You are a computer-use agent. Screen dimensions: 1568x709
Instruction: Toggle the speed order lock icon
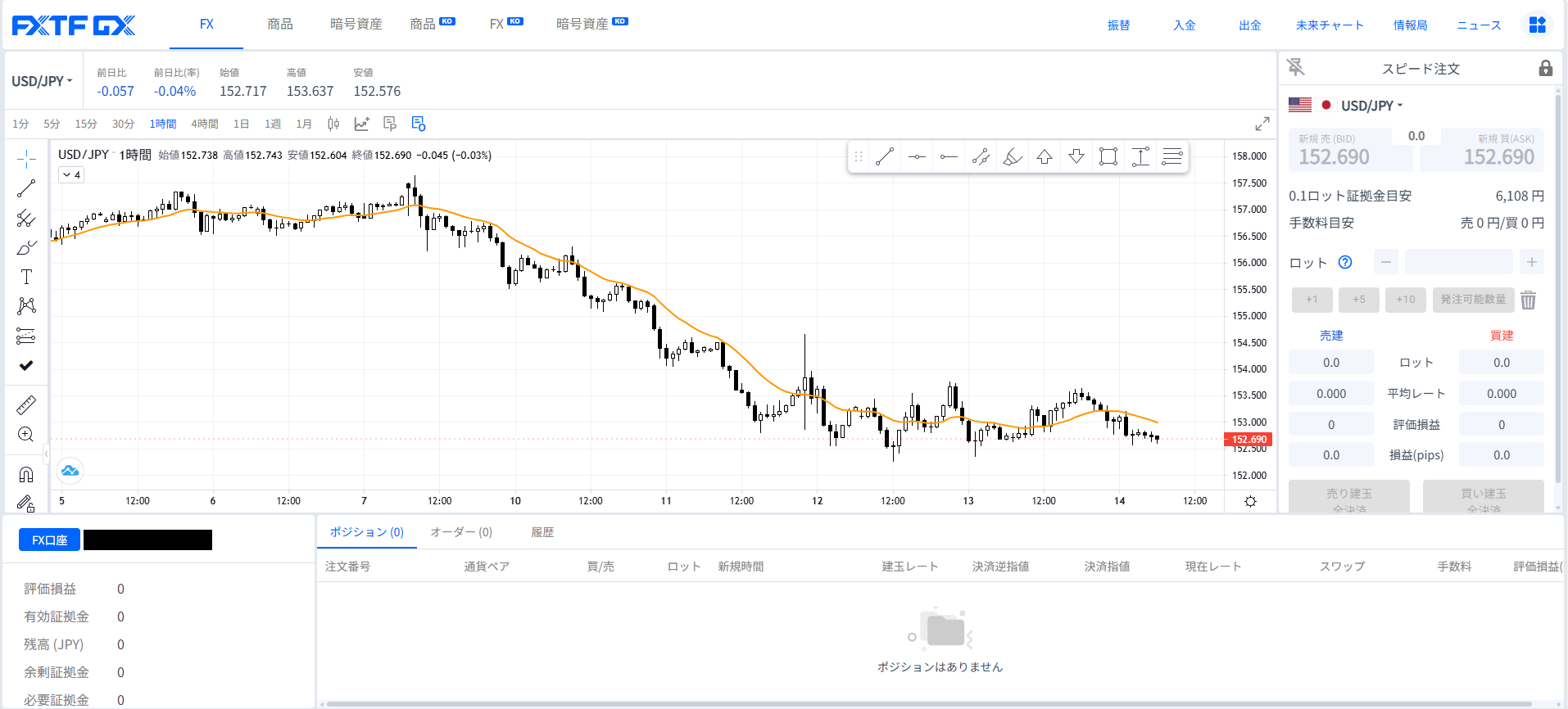(x=1545, y=68)
